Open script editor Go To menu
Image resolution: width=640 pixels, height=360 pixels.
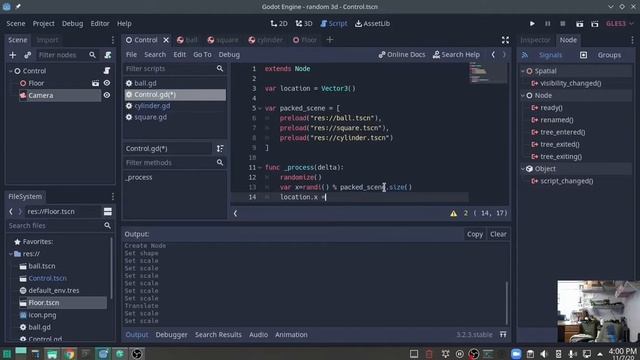pos(202,55)
